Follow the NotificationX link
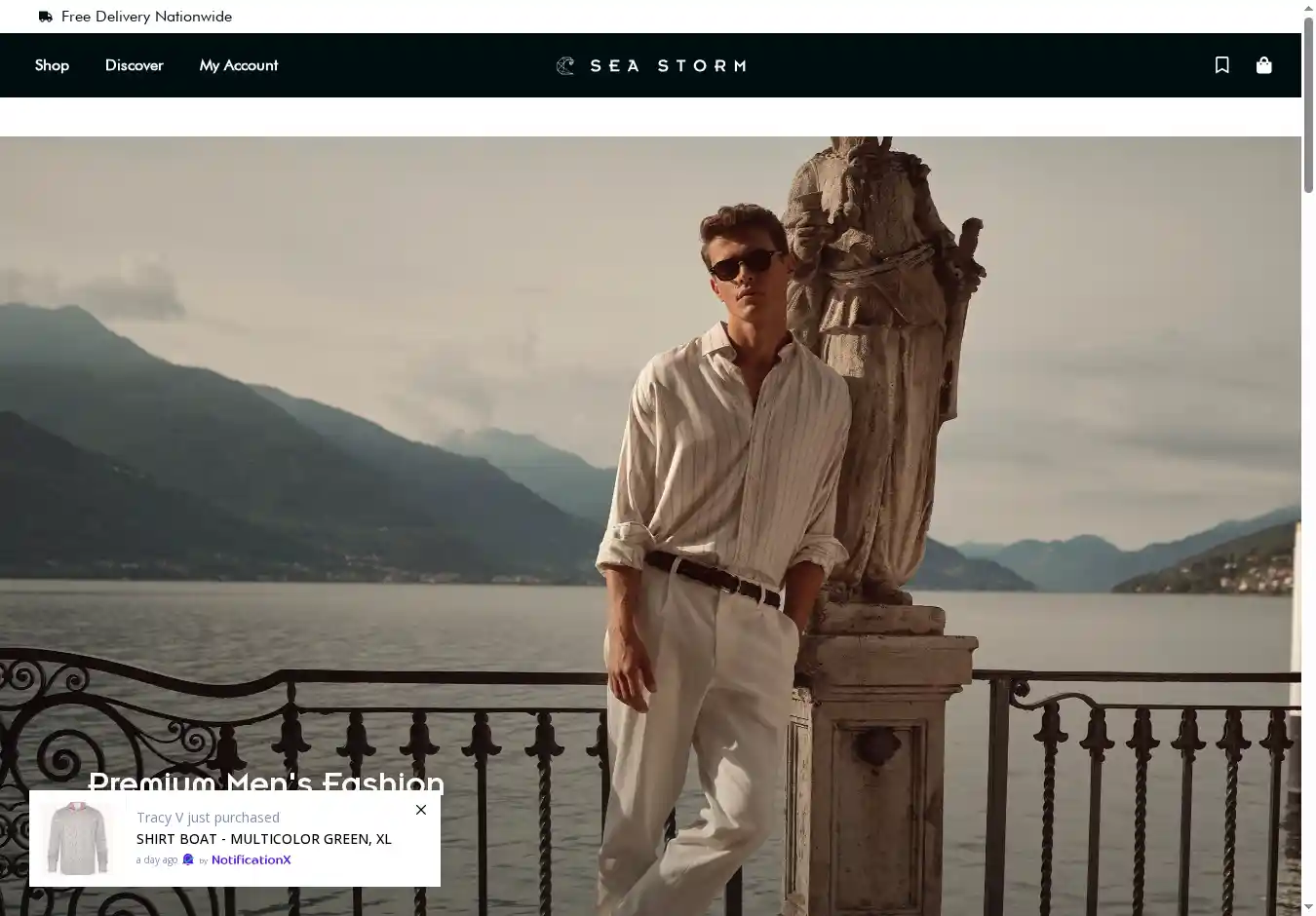 [x=251, y=859]
